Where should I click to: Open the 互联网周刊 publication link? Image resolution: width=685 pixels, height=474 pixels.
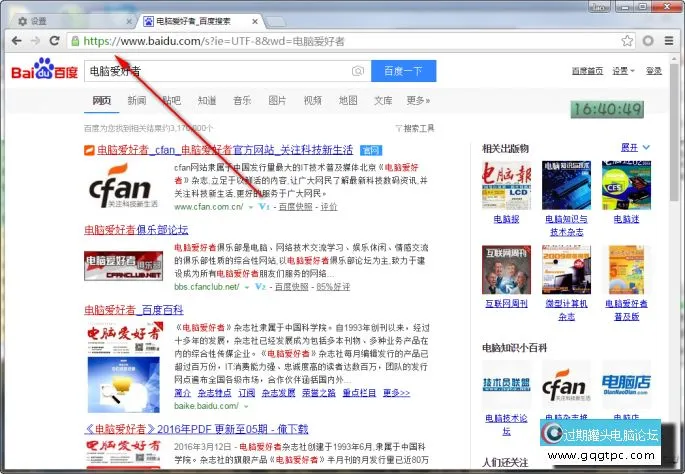[506, 304]
